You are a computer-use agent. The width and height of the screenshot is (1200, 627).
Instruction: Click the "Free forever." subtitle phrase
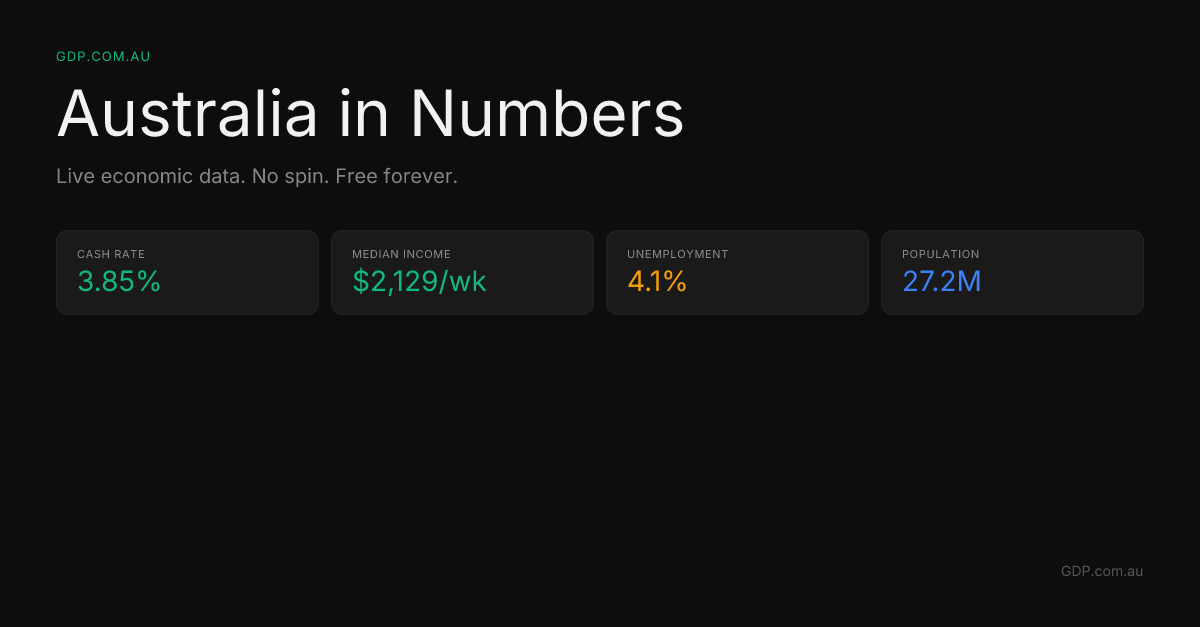396,177
